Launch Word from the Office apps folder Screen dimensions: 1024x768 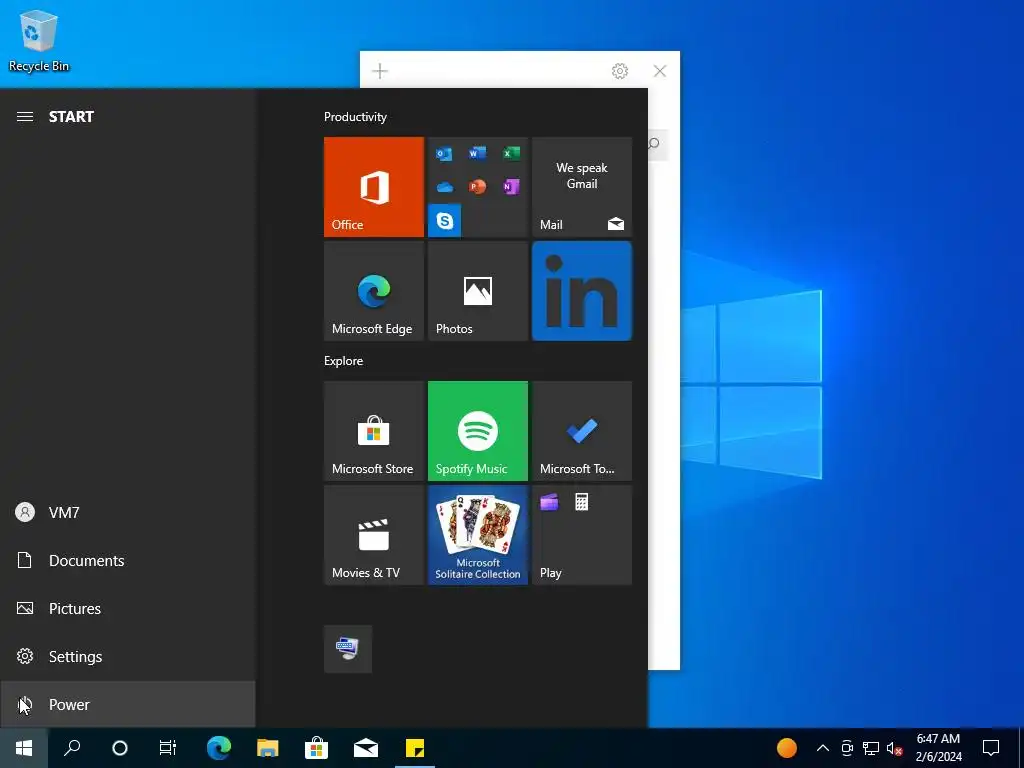click(477, 153)
